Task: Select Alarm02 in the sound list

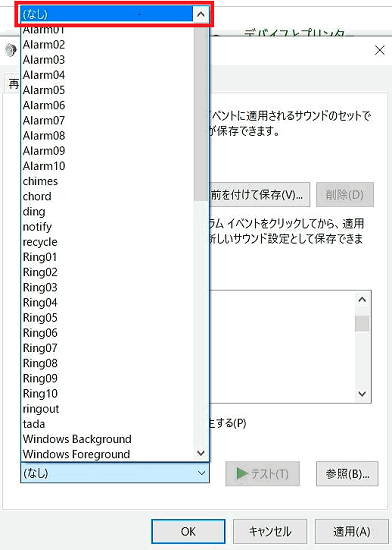Action: pyautogui.click(x=107, y=45)
